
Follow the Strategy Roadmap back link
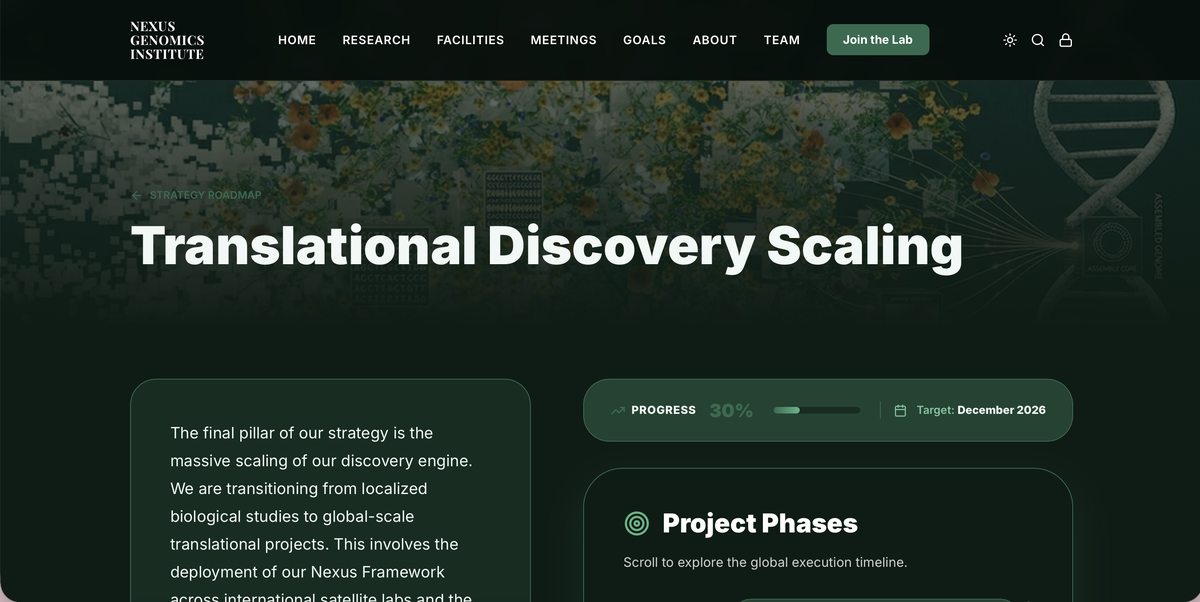point(197,195)
